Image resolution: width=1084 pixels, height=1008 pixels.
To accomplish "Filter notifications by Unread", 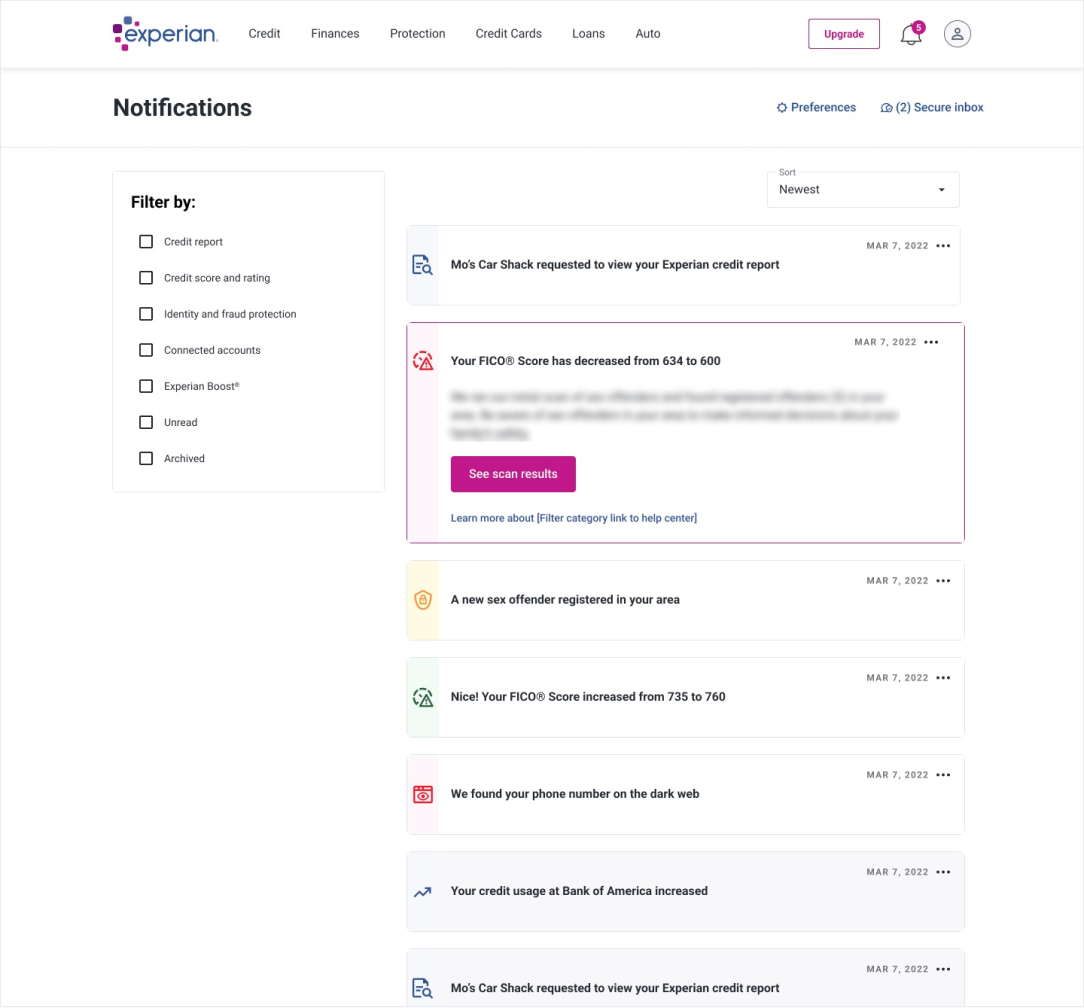I will (146, 422).
